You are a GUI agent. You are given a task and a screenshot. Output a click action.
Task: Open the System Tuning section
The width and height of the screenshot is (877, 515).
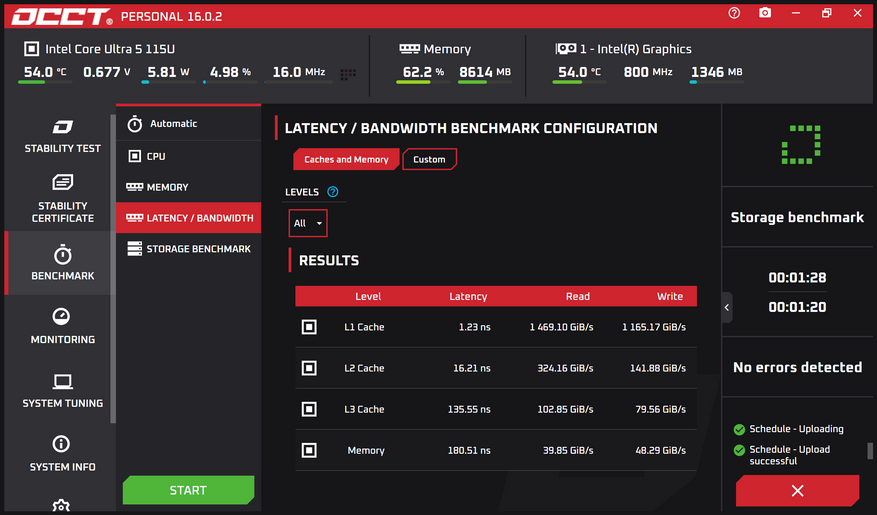(62, 390)
